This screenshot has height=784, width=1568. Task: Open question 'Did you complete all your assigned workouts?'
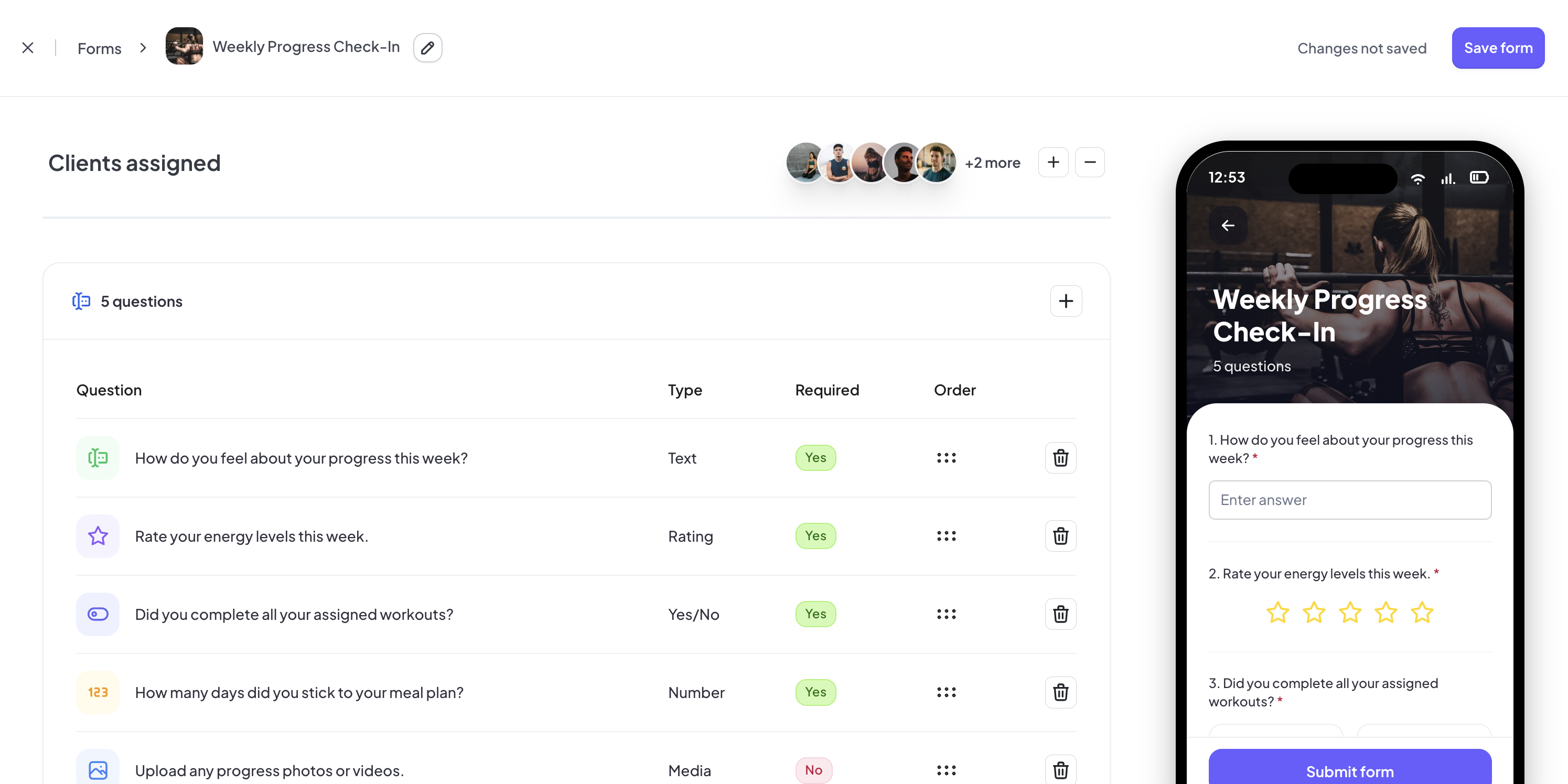[x=294, y=615]
